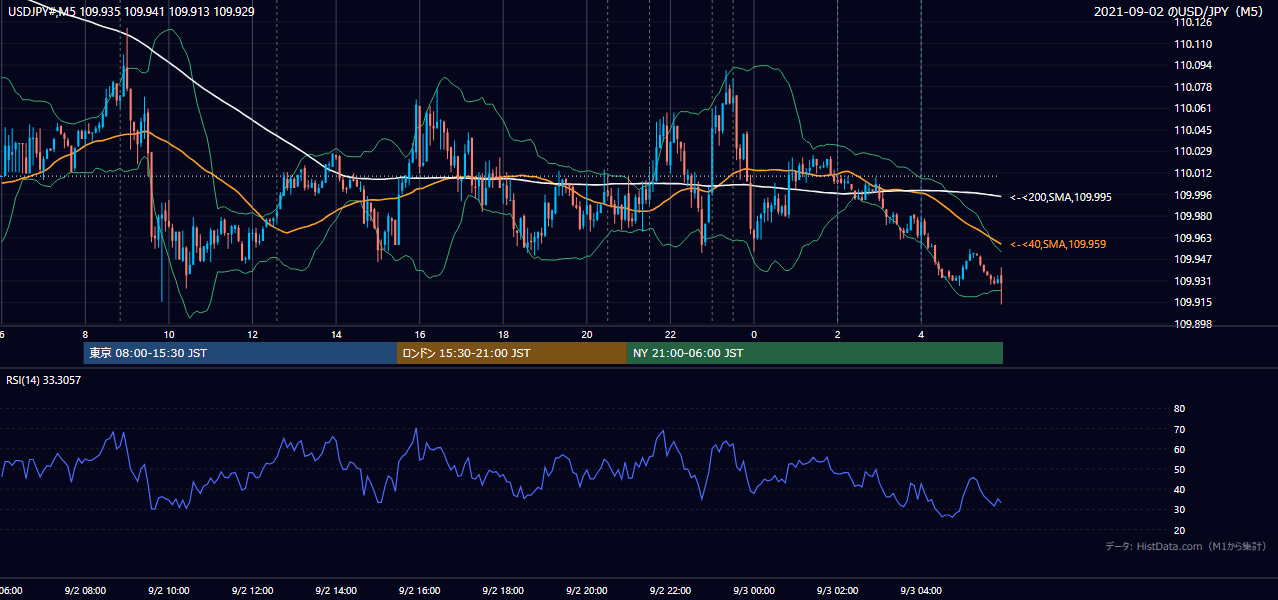Click the 109.980 price axis label
Screen dimensions: 1278x600
(1194, 217)
